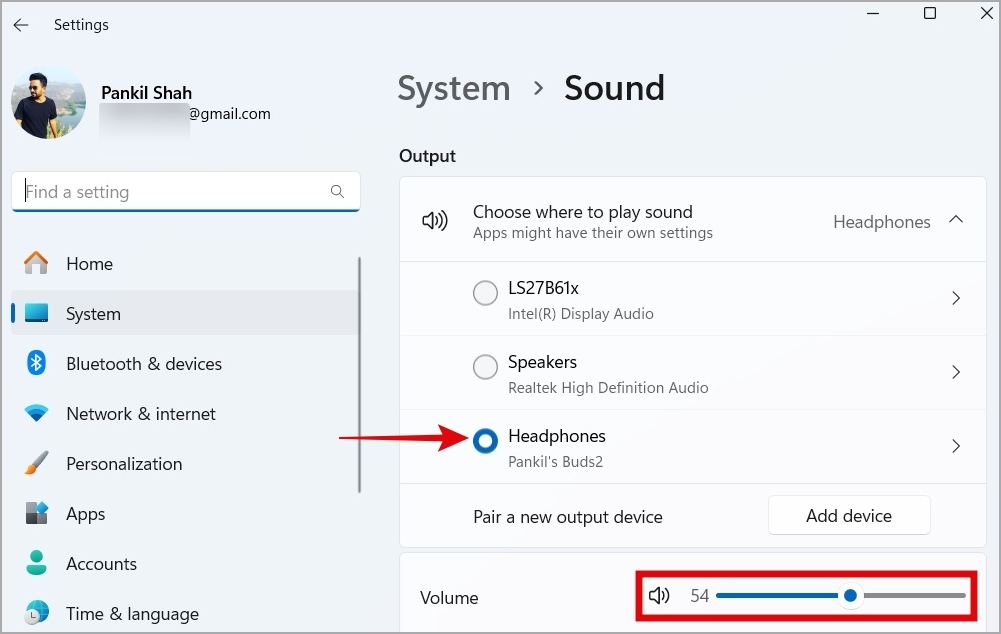The image size is (1001, 634).
Task: Click the search magnifier in Find a setting
Action: (x=337, y=191)
